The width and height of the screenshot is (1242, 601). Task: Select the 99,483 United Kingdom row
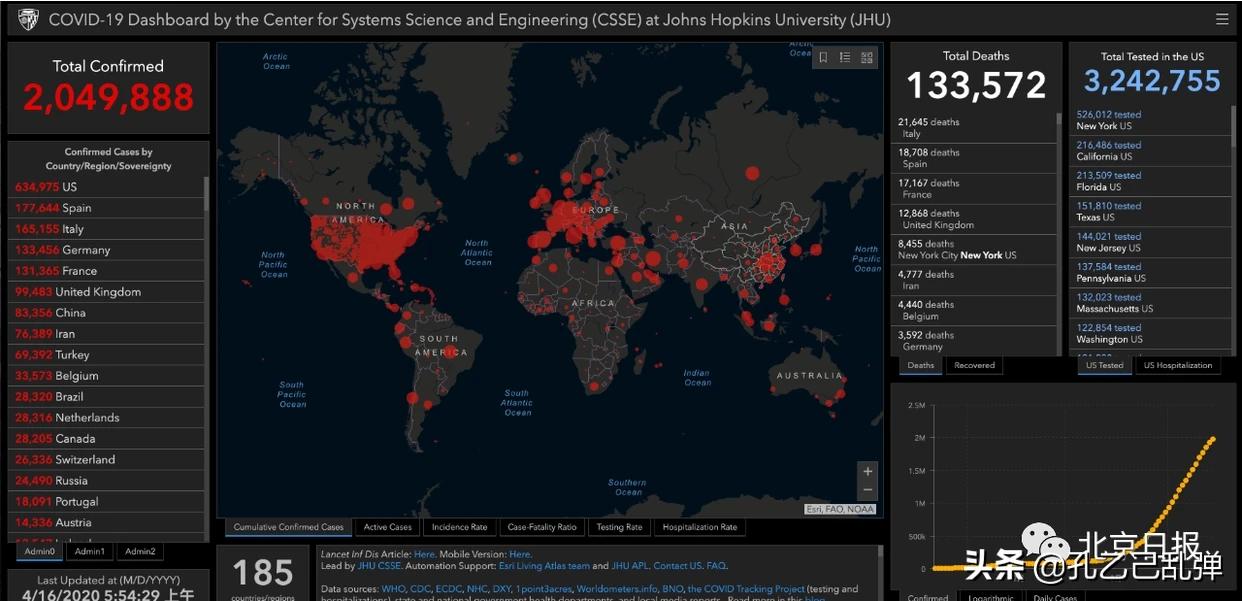coord(108,292)
